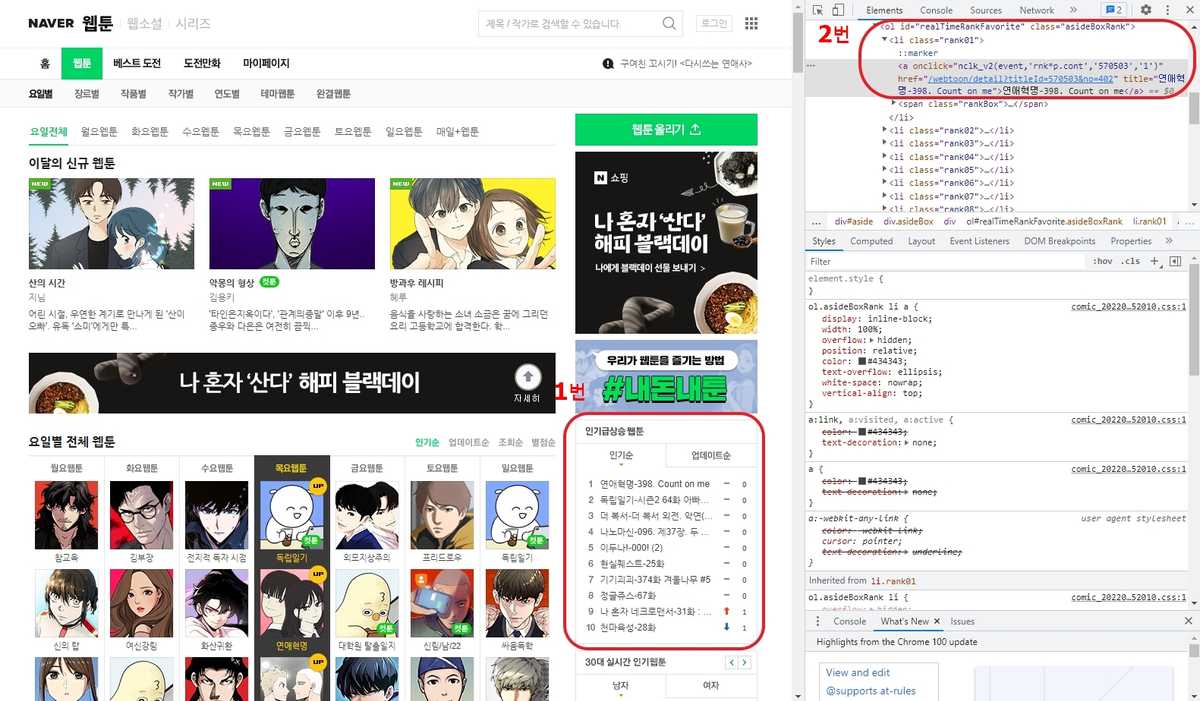Close the bottom drawer
1200x701 pixels.
pos(1188,621)
